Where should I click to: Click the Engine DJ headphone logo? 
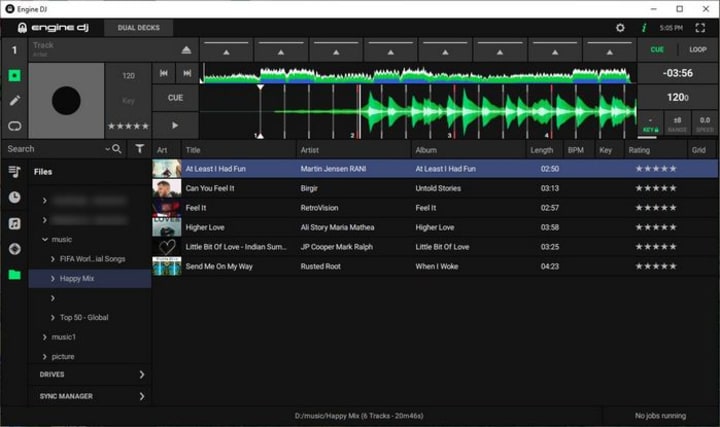click(22, 28)
